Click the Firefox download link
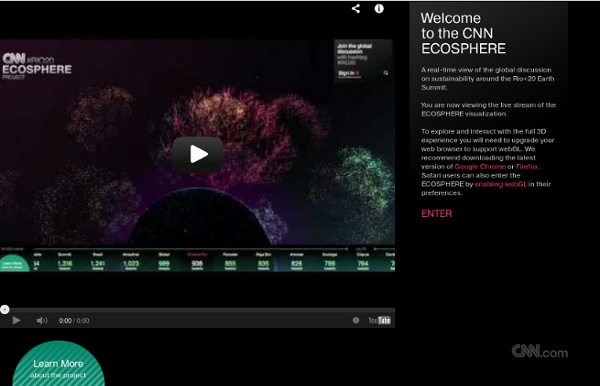Screen dimensions: 600x386 pos(527,166)
